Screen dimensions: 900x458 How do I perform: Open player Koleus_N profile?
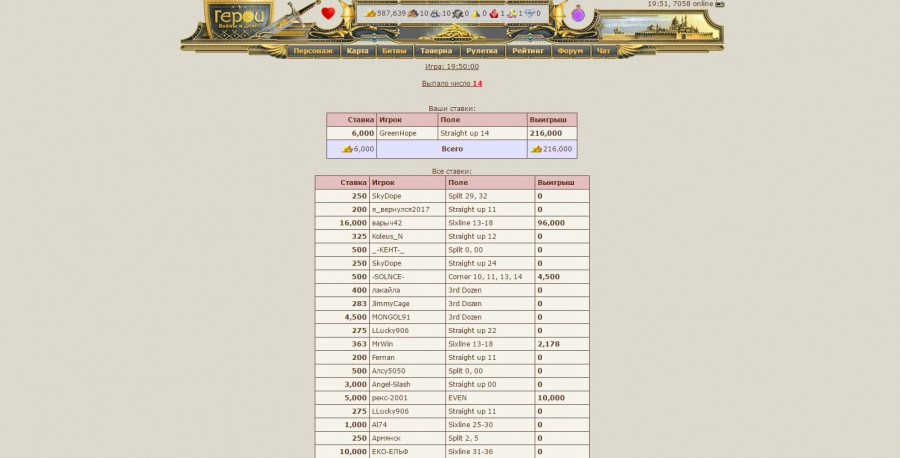click(387, 236)
